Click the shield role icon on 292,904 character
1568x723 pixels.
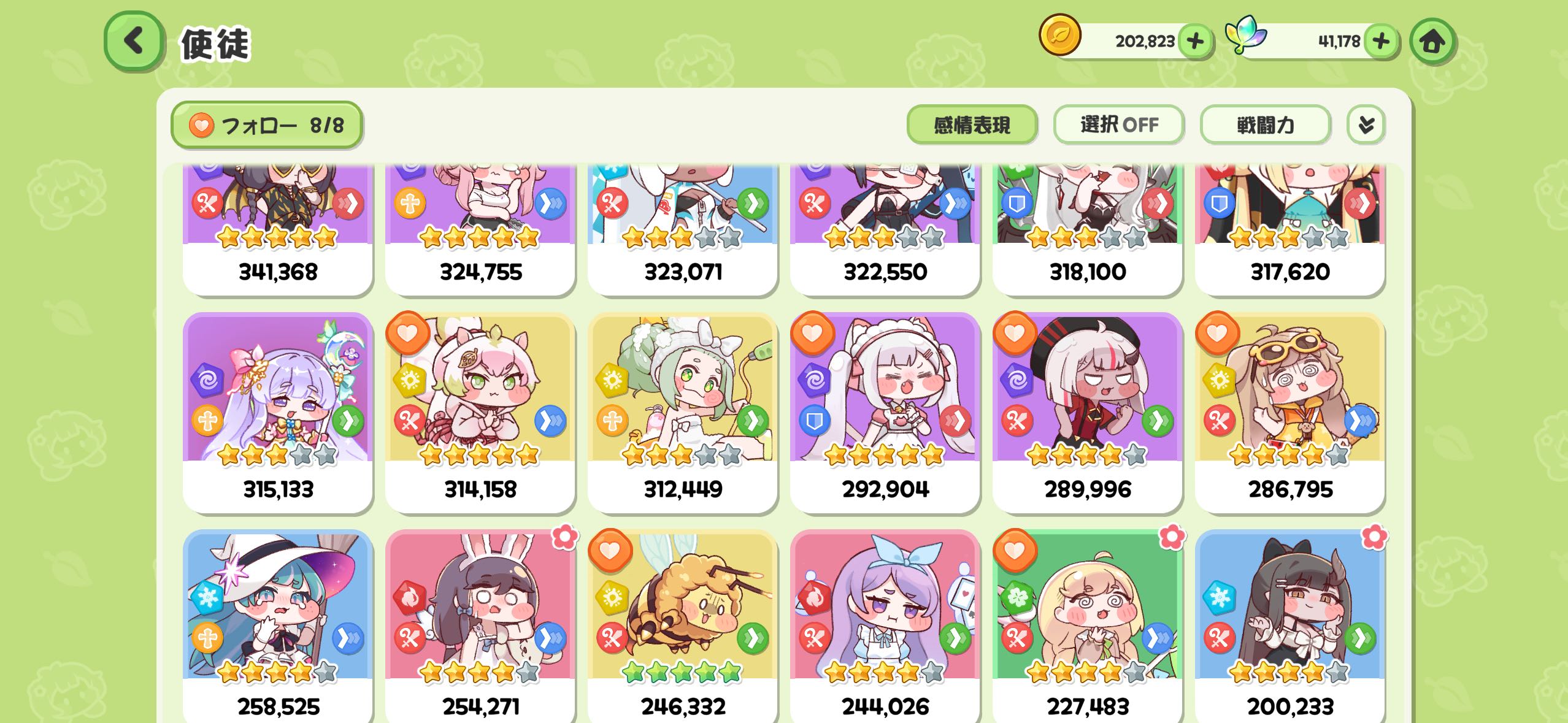point(814,421)
